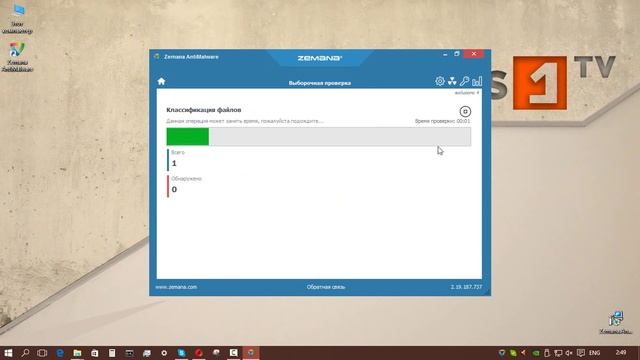Viewport: 640px width, 360px height.
Task: Open the quarantine radiation icon
Action: coord(452,81)
